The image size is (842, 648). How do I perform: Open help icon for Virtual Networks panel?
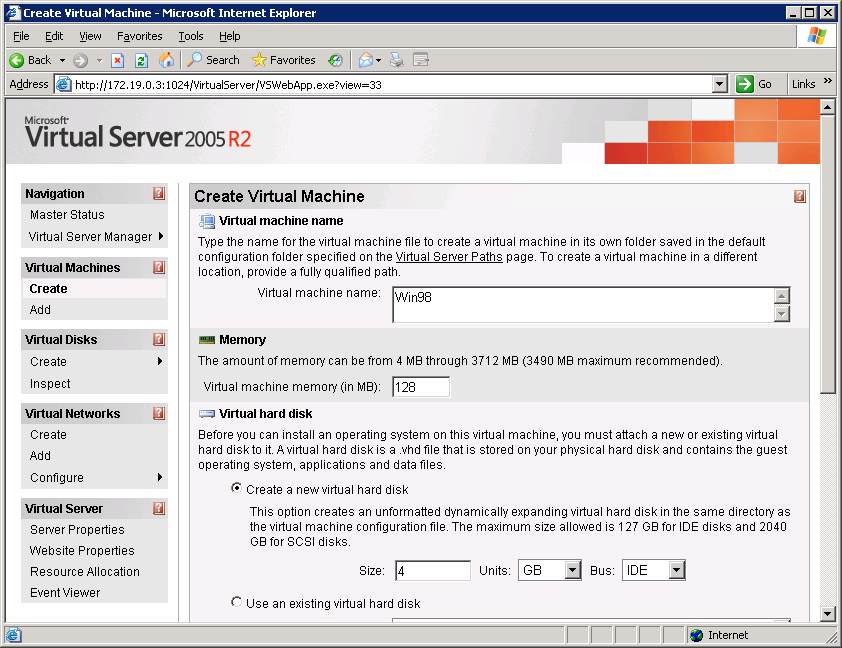(x=159, y=413)
